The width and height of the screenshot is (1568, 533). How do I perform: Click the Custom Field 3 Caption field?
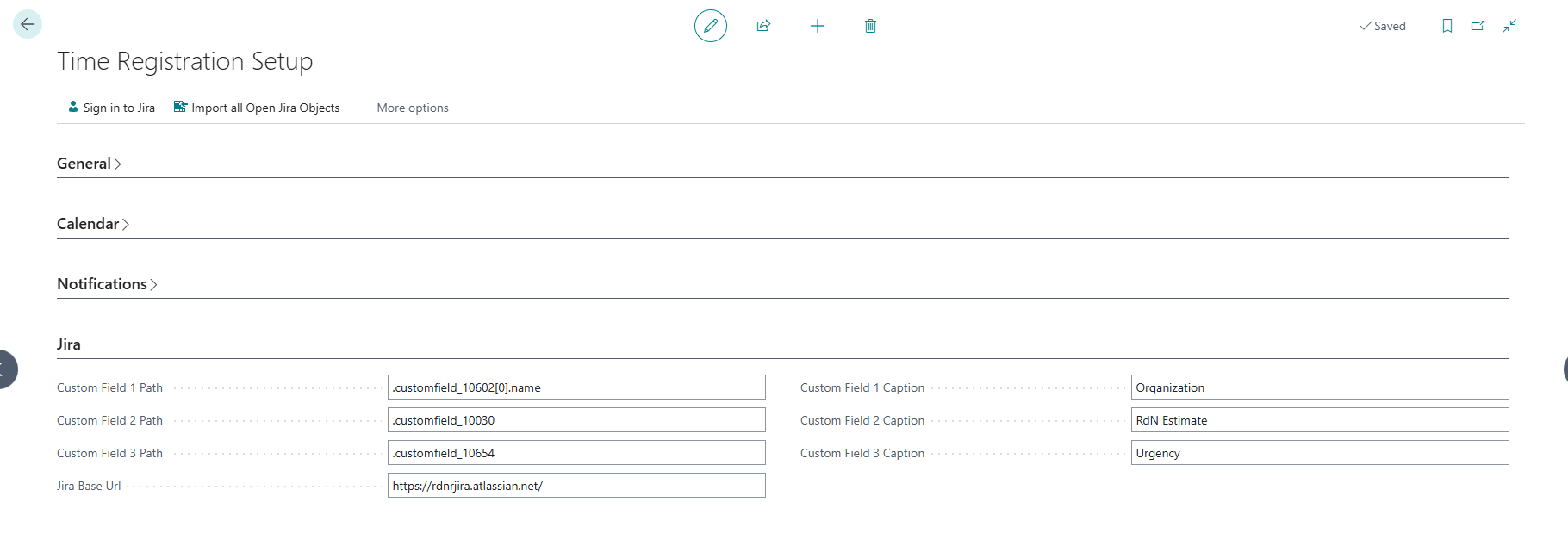(x=1319, y=453)
